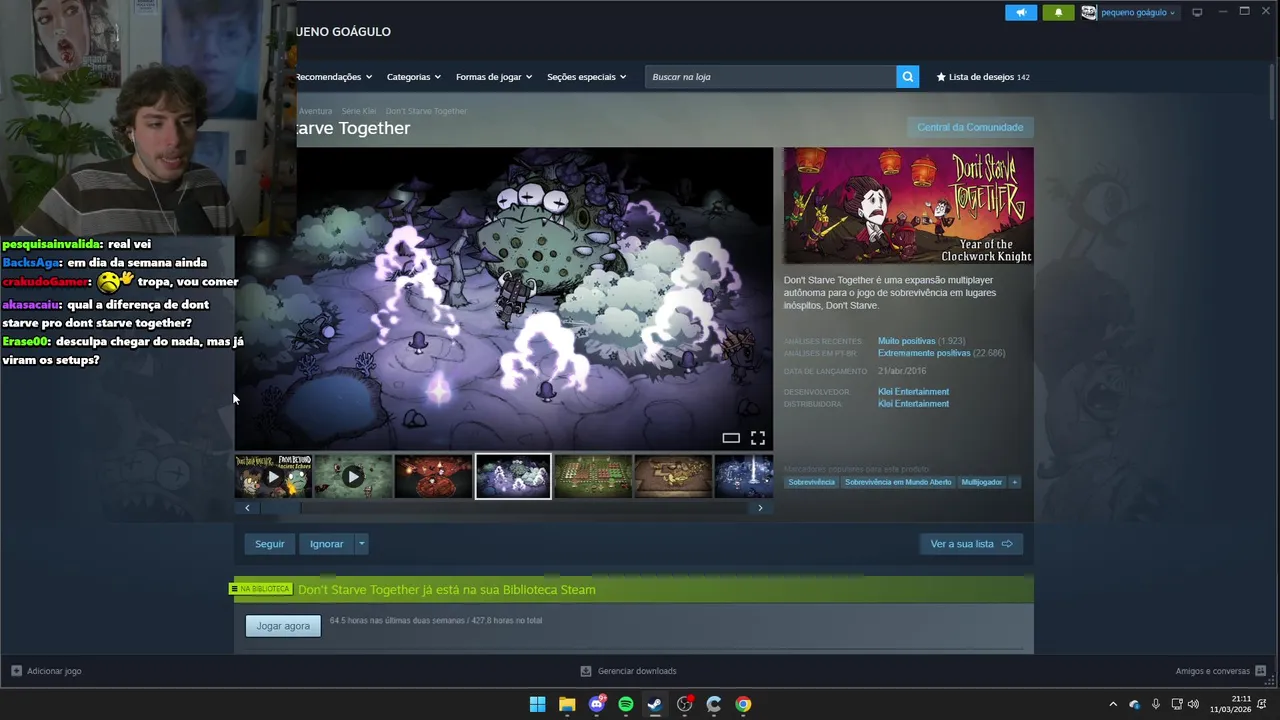This screenshot has width=1280, height=720.
Task: Click the Ver a sua lista button
Action: click(x=971, y=544)
